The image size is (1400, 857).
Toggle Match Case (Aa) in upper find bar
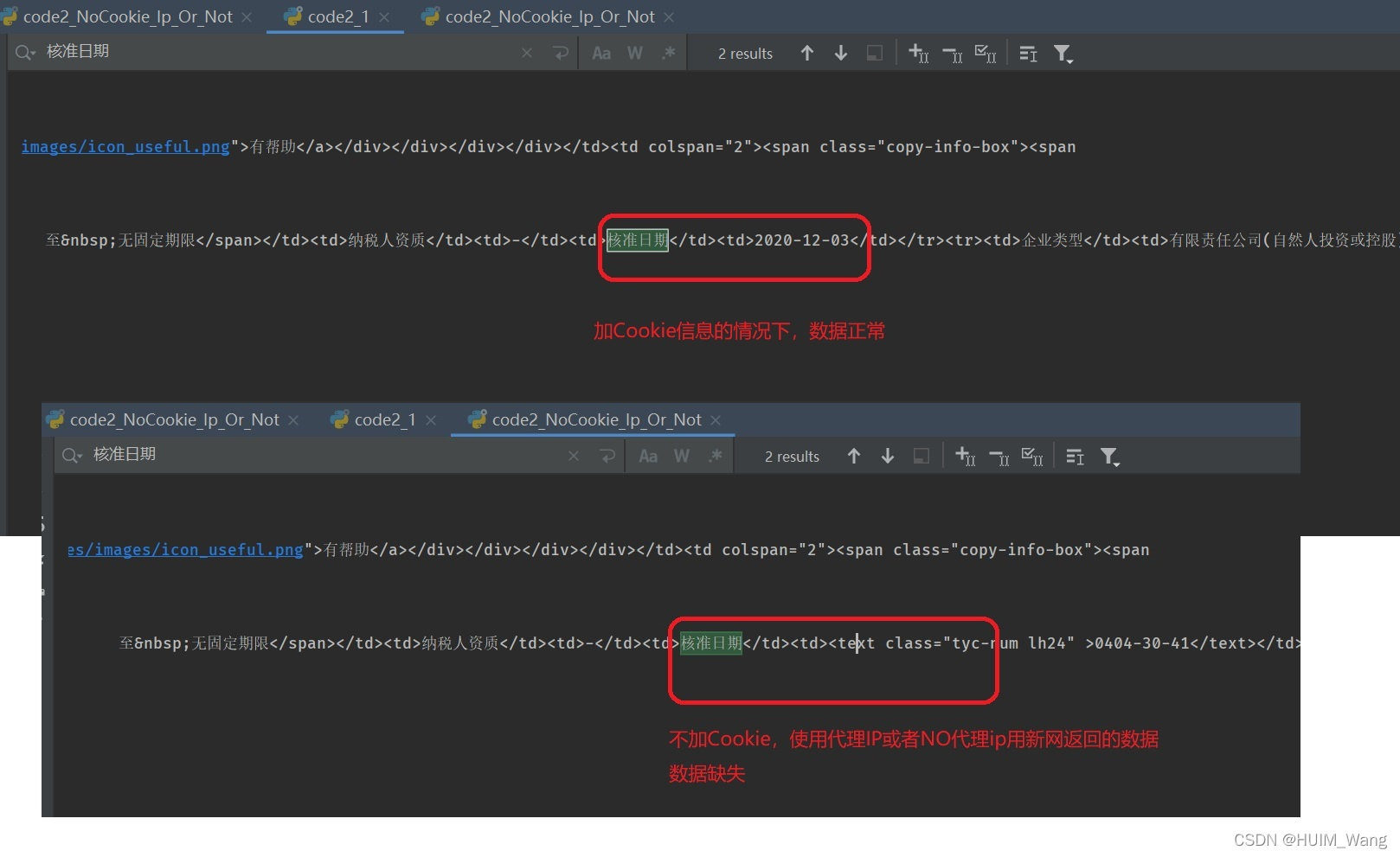coord(601,53)
